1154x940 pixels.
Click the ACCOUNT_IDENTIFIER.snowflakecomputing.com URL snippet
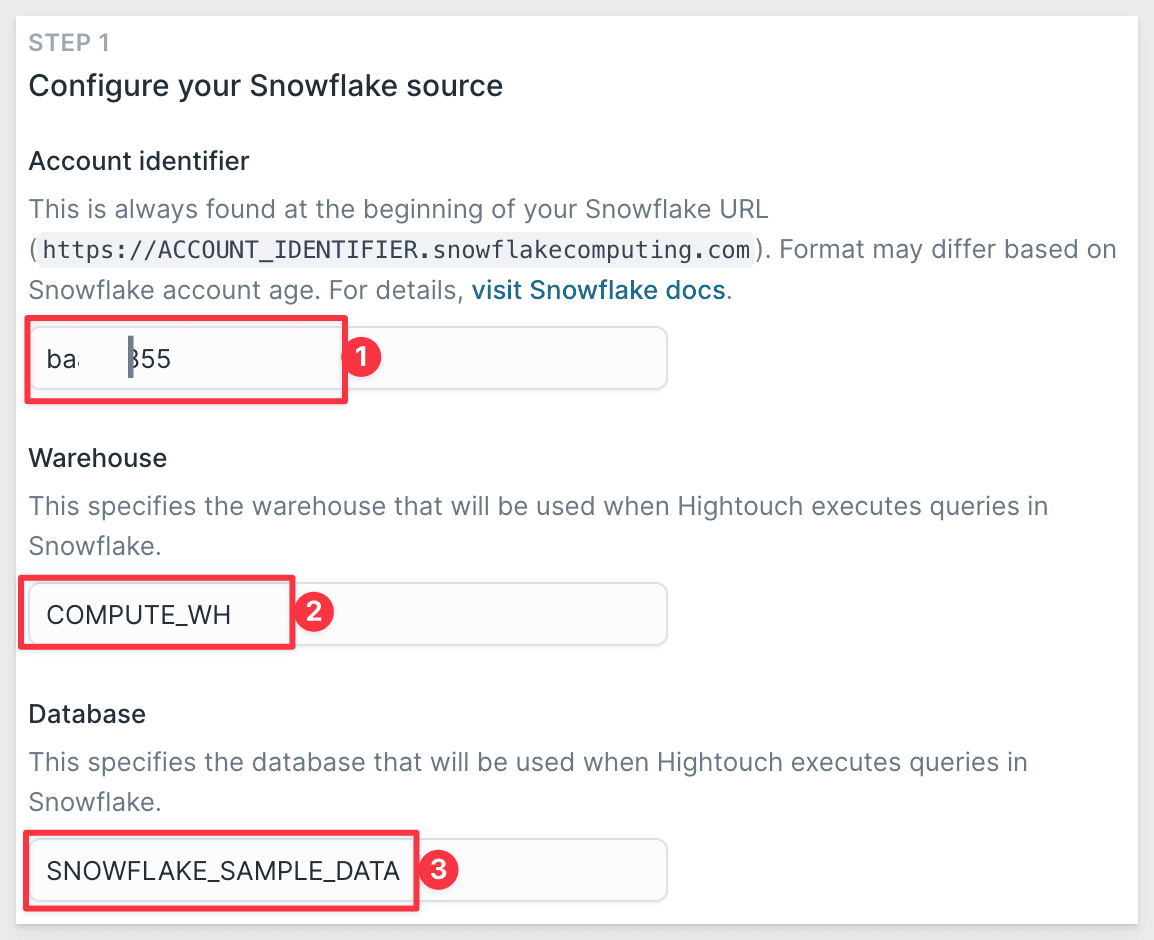pos(396,248)
